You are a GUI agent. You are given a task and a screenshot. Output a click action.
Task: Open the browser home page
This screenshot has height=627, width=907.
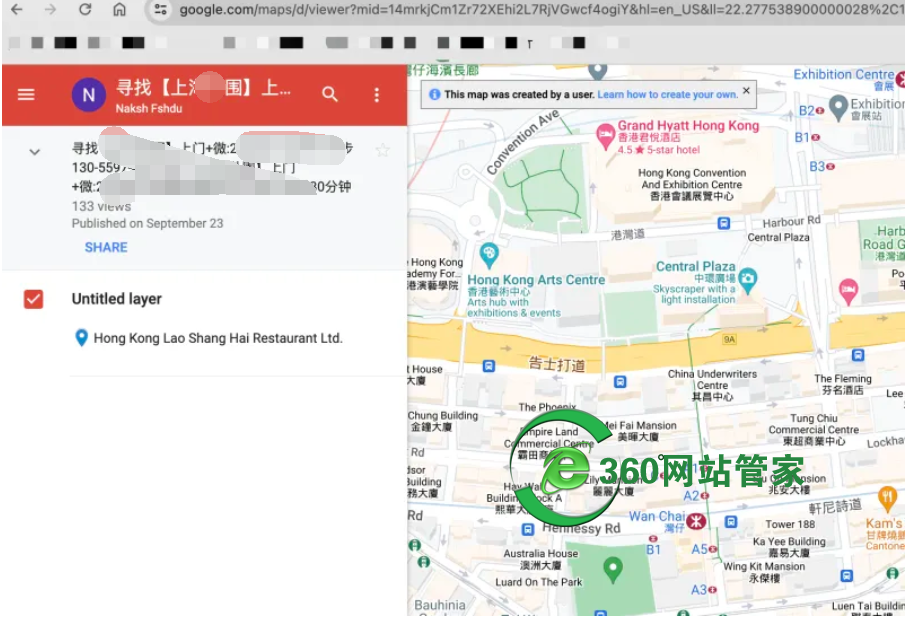119,9
